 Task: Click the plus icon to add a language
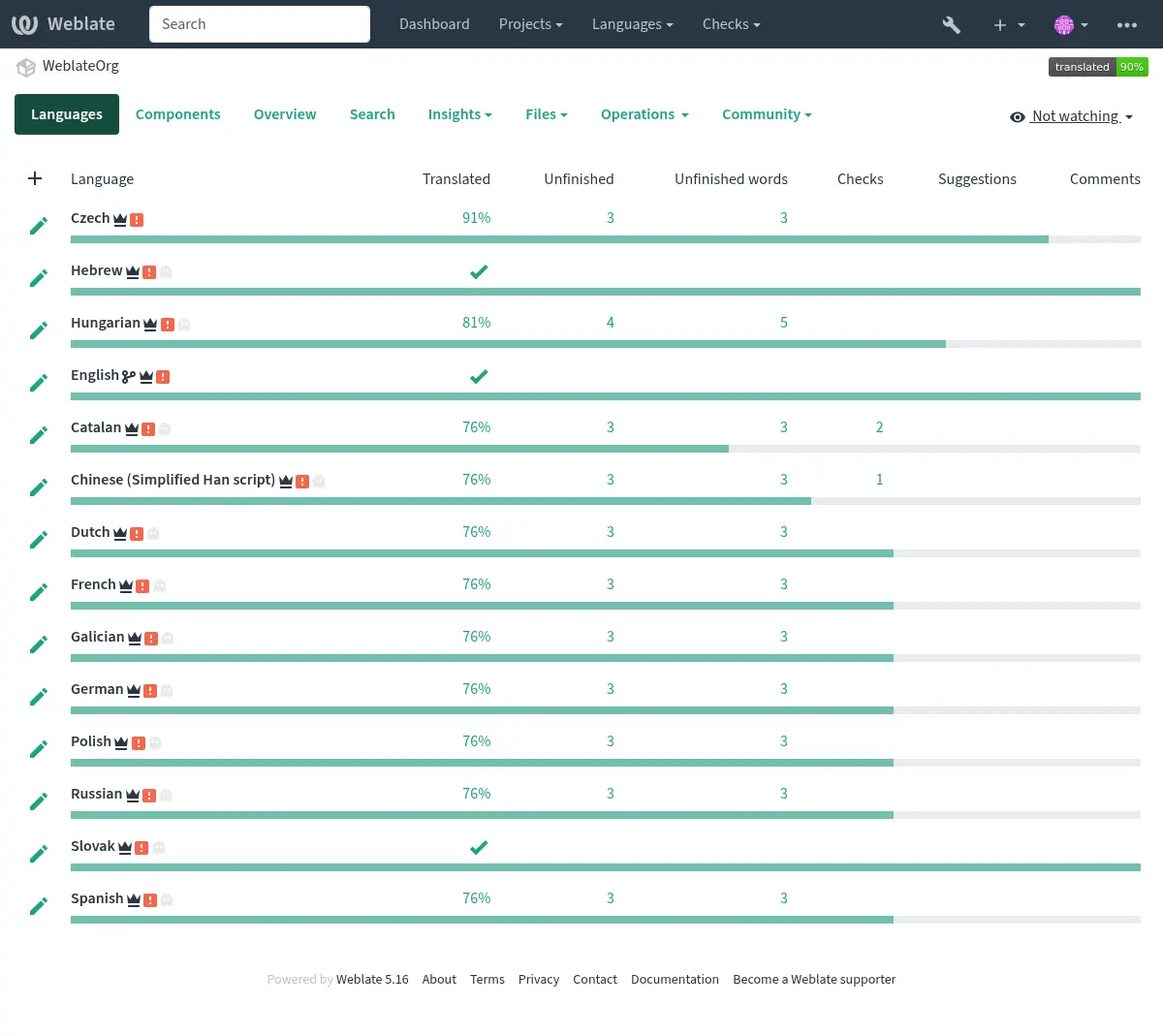click(35, 178)
